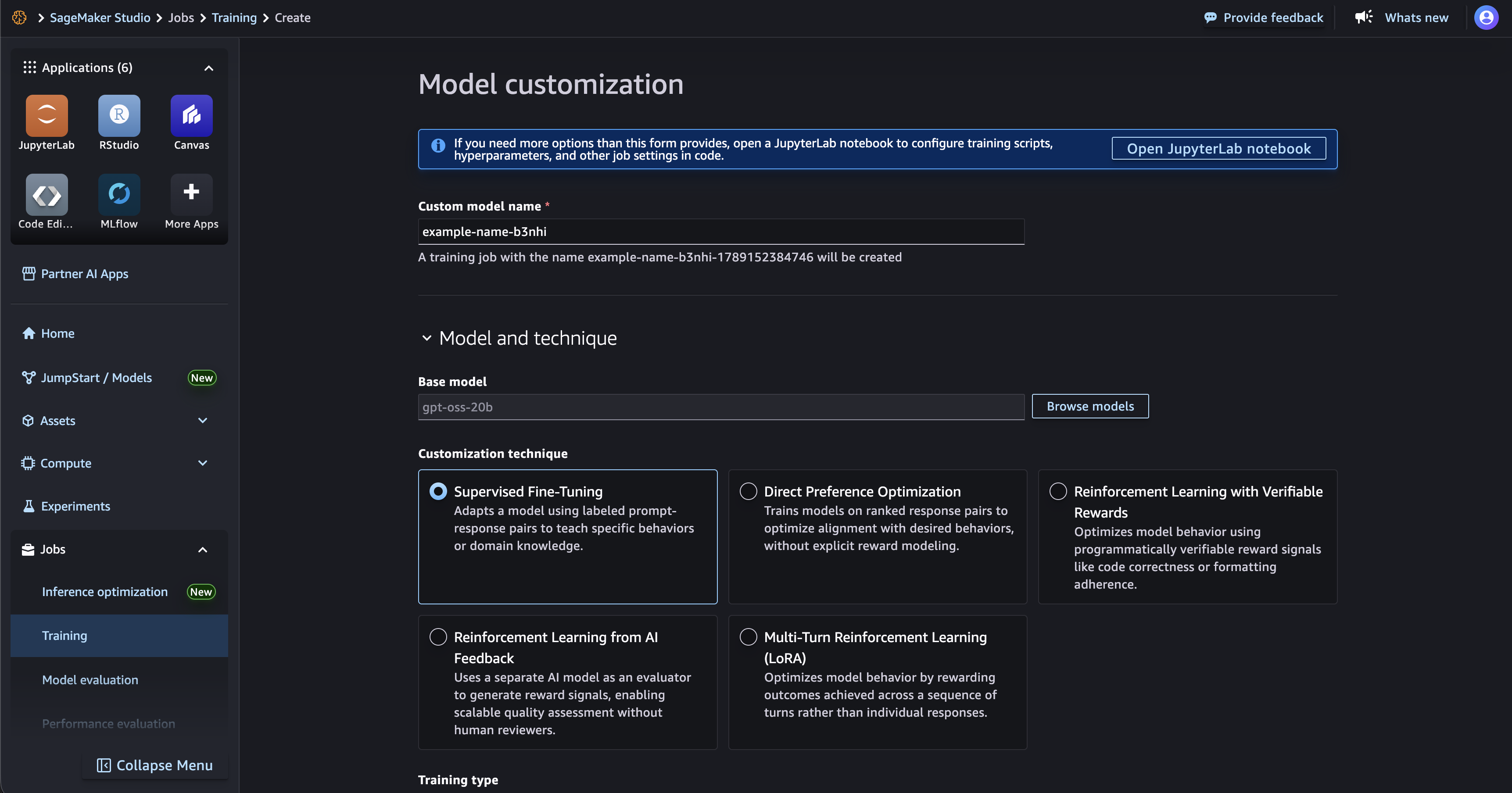Launch the RStudio application icon
The width and height of the screenshot is (1512, 793).
[x=119, y=115]
